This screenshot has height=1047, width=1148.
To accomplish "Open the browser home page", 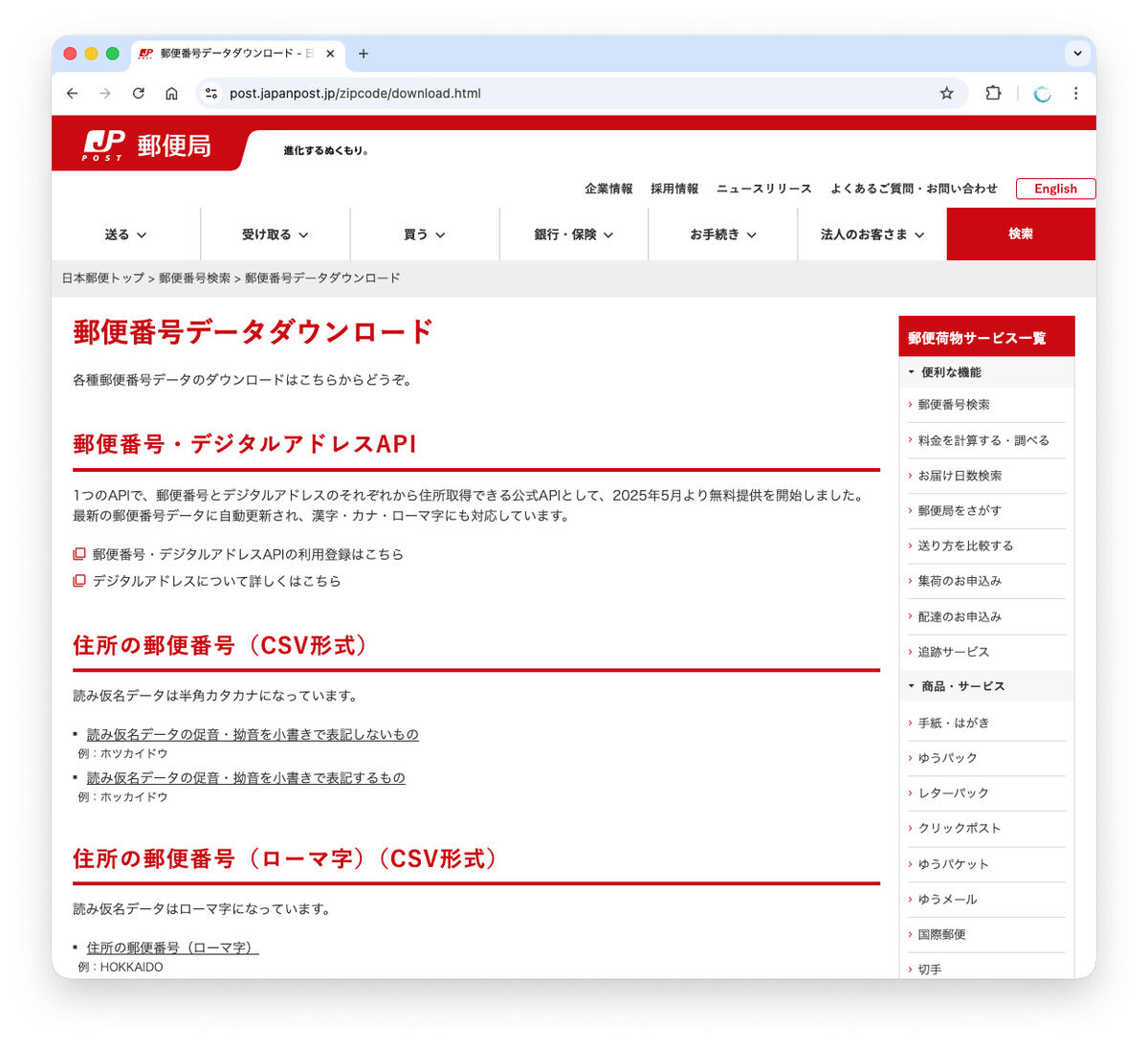I will point(171,93).
